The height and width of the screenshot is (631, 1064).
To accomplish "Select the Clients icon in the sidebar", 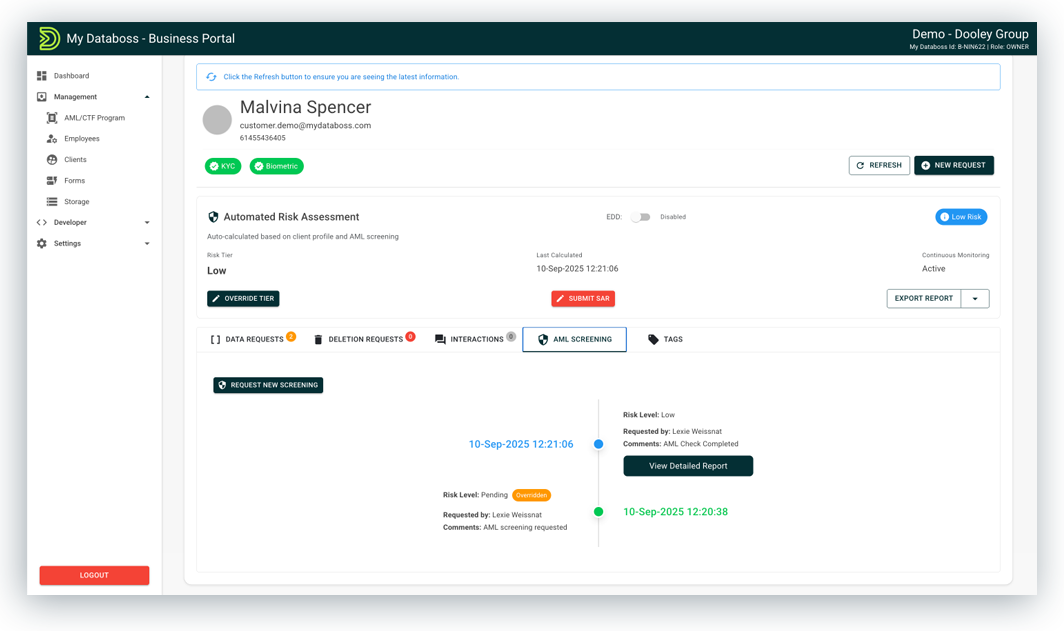I will click(54, 159).
